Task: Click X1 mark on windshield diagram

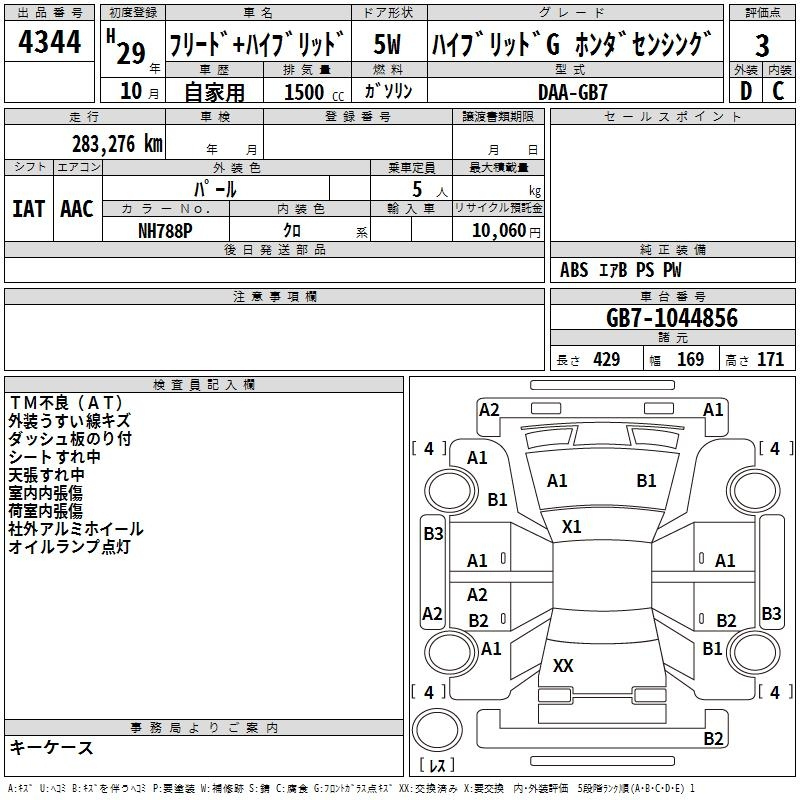Action: [x=571, y=527]
